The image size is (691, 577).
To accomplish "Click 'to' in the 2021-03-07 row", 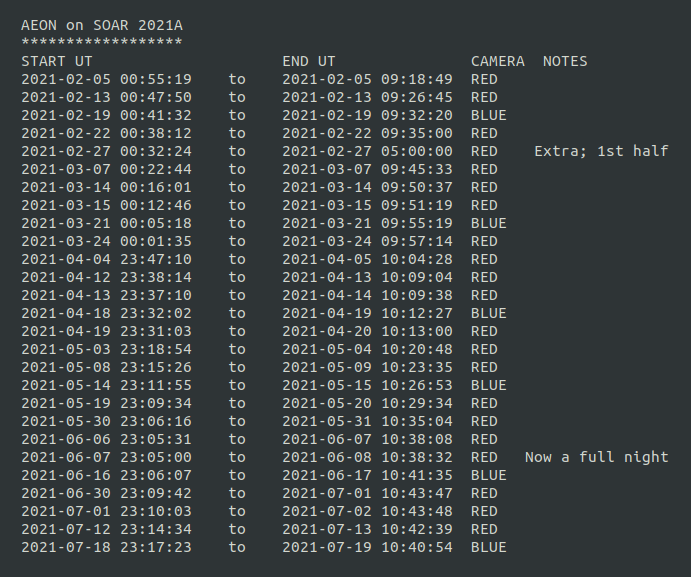I will (x=237, y=169).
